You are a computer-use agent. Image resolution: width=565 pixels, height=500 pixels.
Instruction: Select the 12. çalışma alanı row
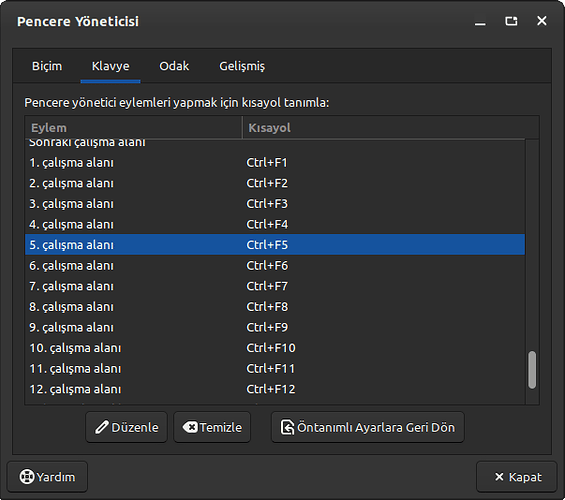coord(275,389)
